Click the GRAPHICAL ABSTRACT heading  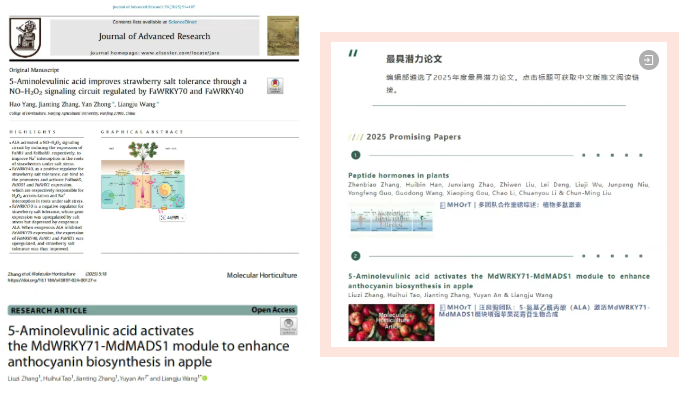click(x=142, y=131)
